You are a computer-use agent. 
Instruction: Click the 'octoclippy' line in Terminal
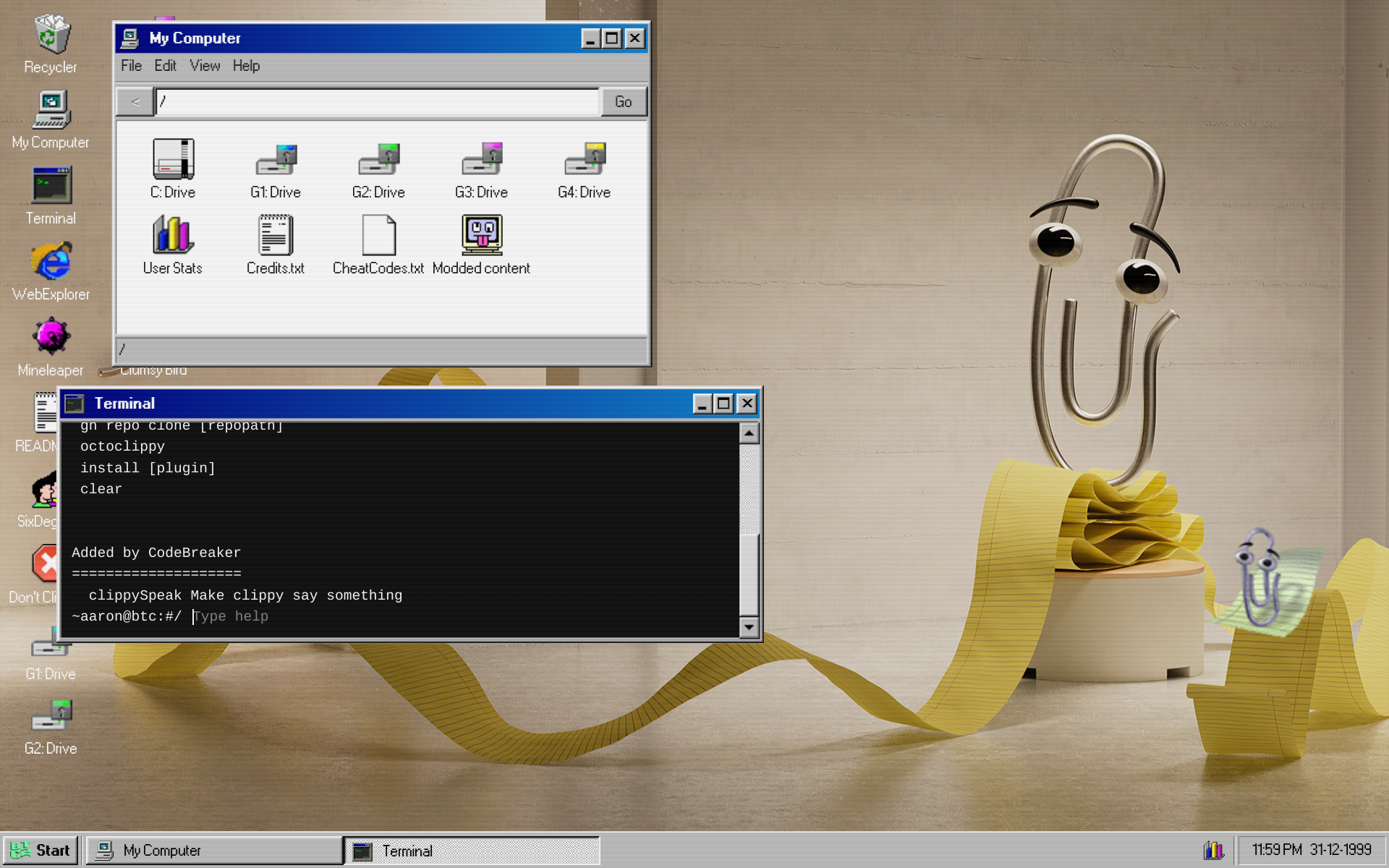[122, 446]
